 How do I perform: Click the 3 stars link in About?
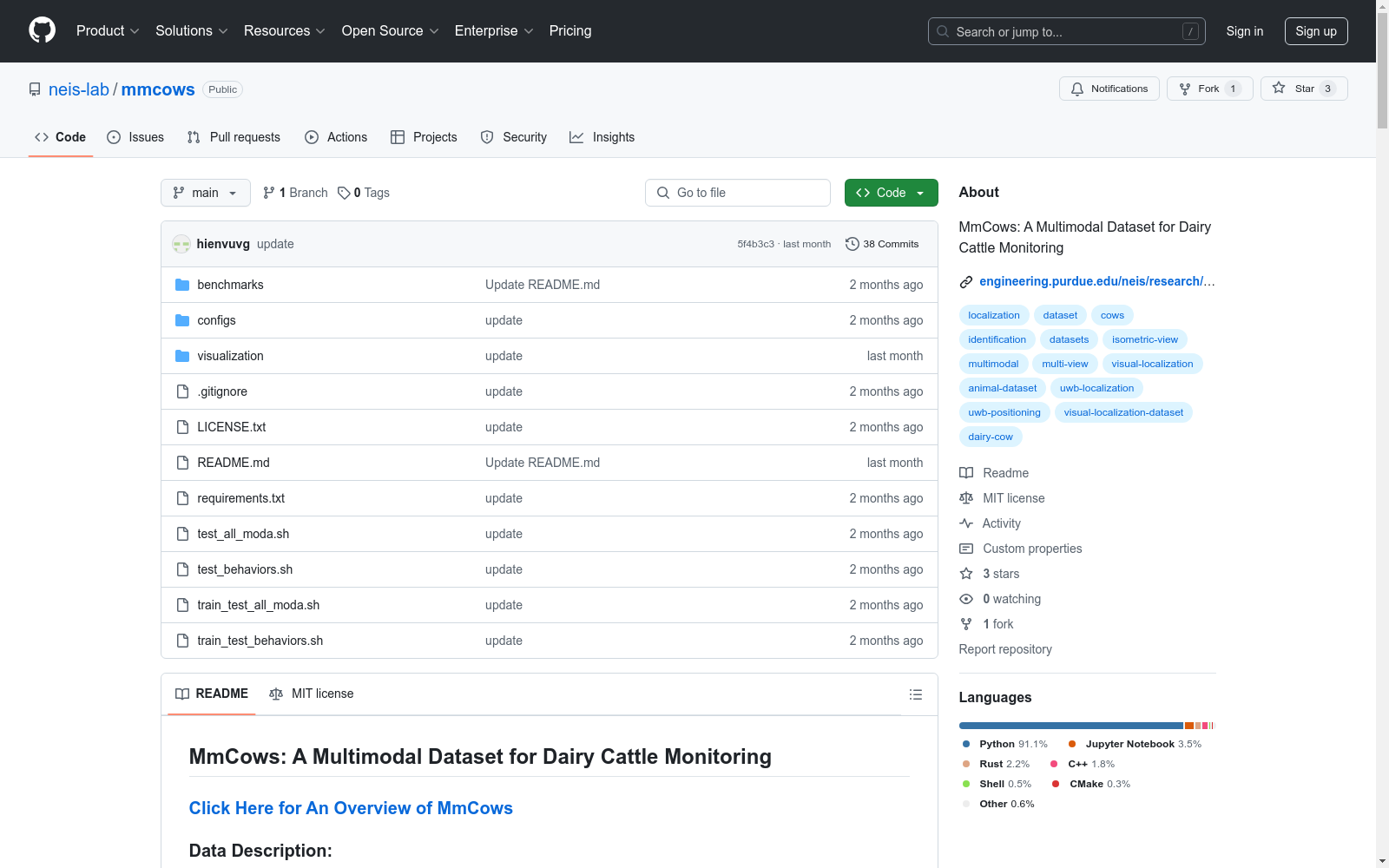coord(1001,574)
